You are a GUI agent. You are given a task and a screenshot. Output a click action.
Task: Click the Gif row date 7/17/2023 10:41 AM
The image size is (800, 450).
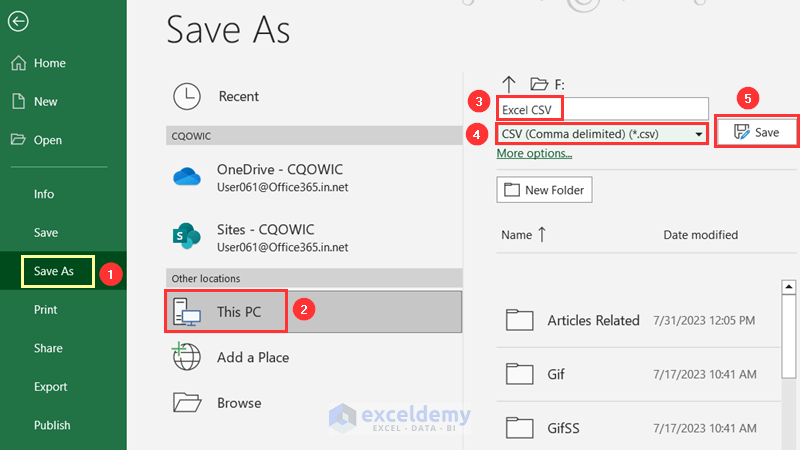705,374
